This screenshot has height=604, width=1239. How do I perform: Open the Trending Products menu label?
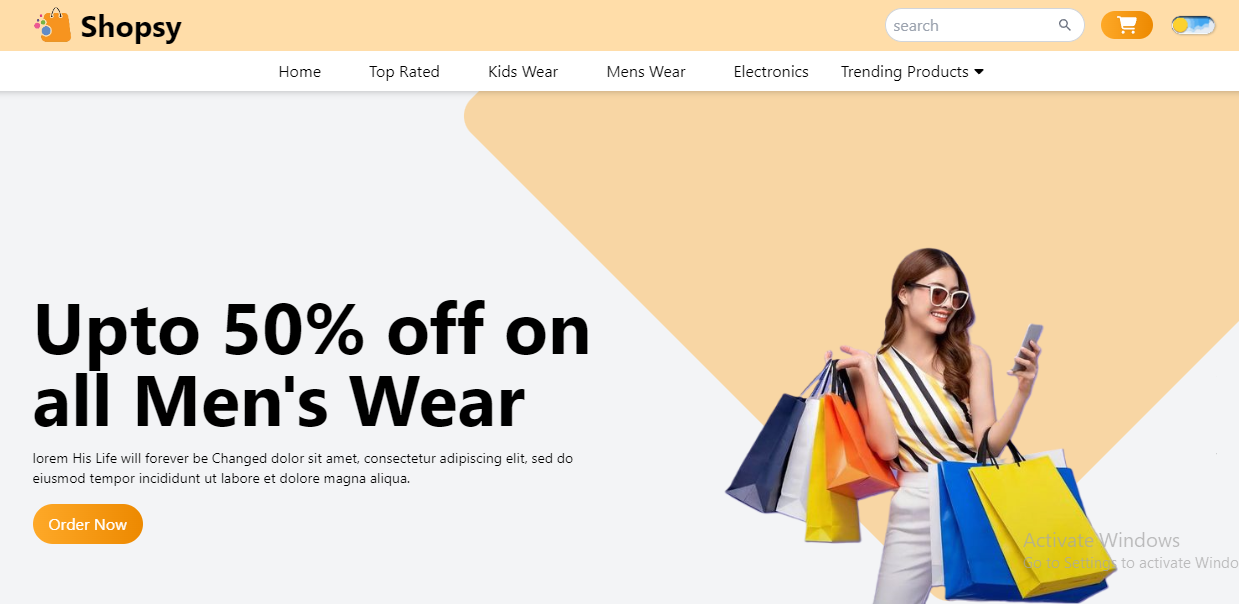[x=904, y=72]
